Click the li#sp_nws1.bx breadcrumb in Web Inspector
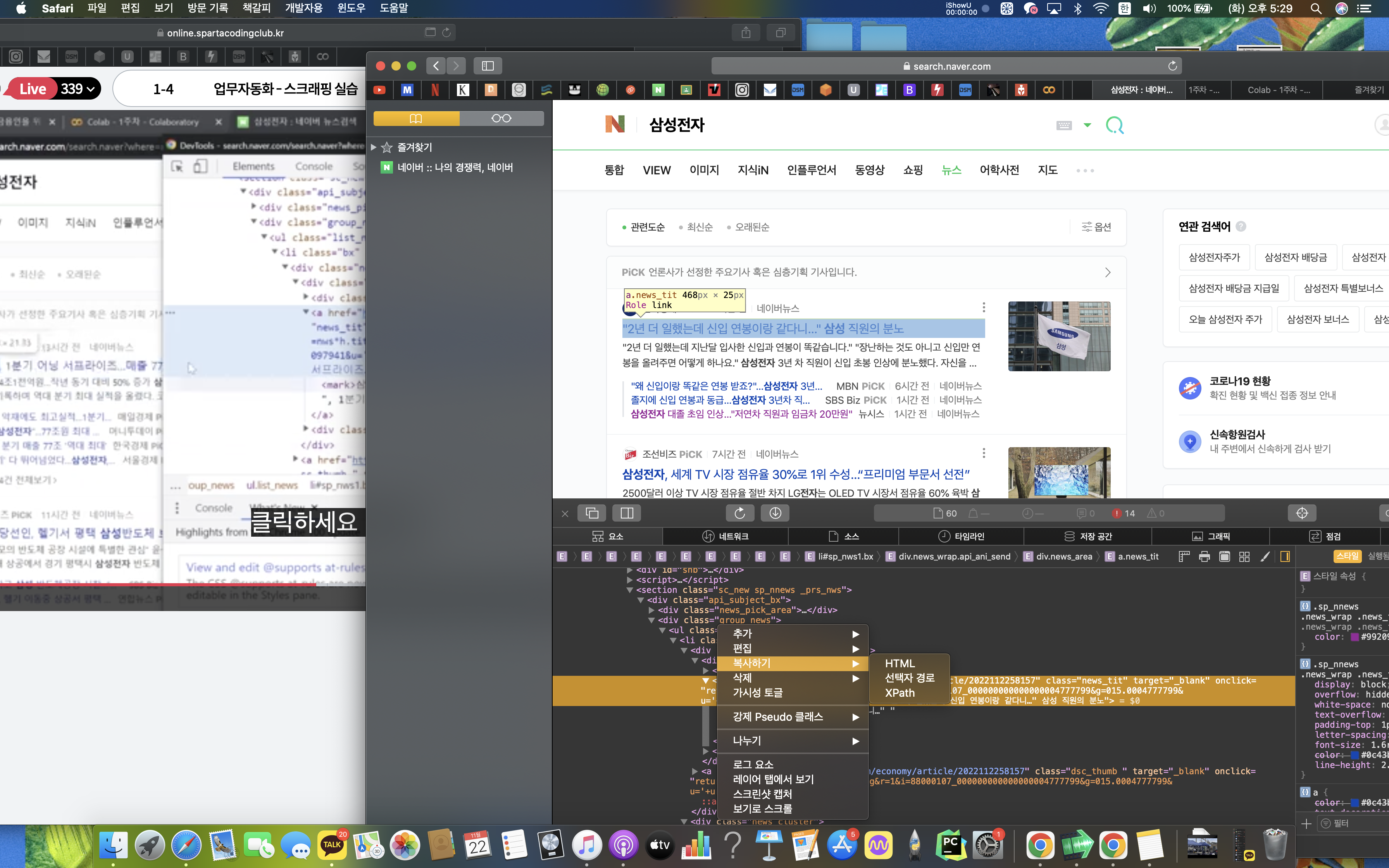Image resolution: width=1389 pixels, height=868 pixels. (x=839, y=556)
